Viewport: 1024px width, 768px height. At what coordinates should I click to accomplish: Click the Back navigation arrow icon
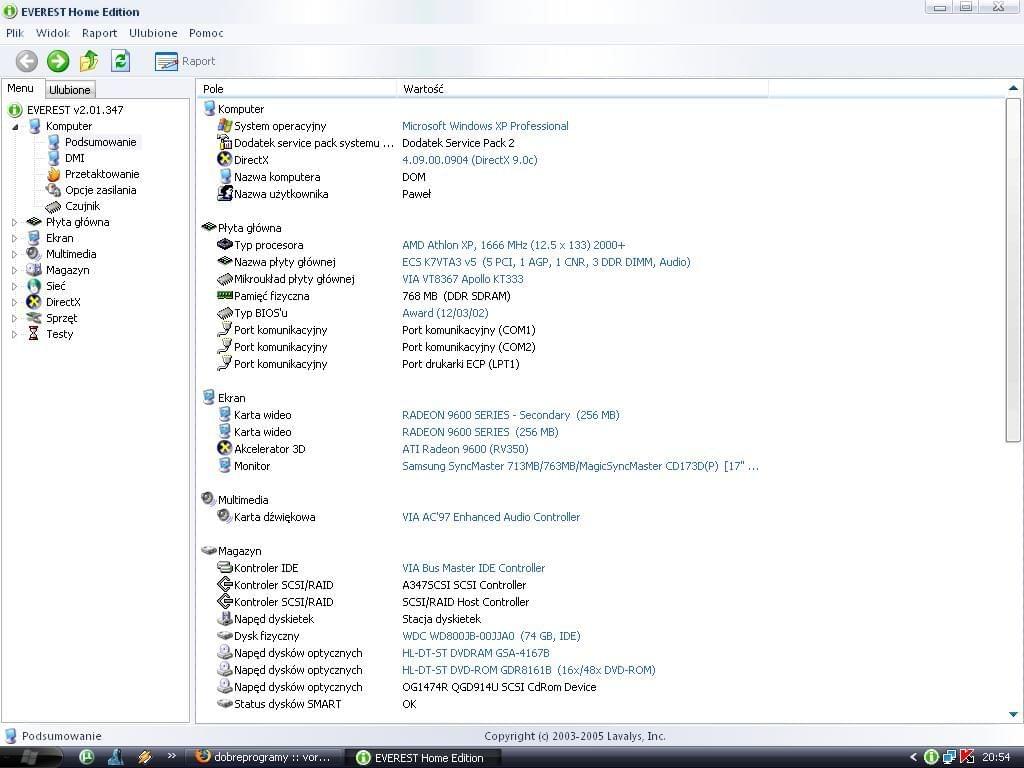point(27,61)
